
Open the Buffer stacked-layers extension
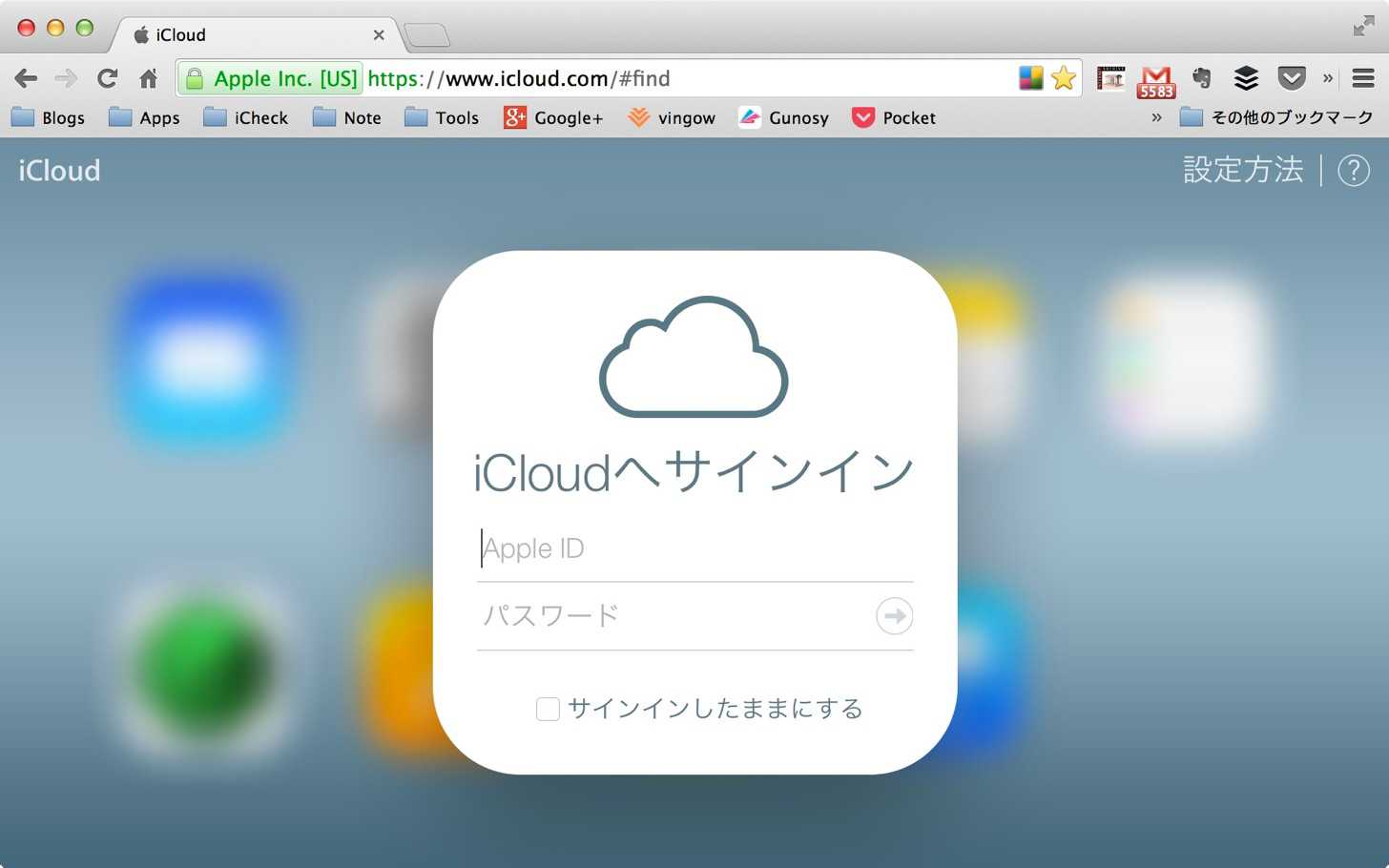[x=1246, y=78]
